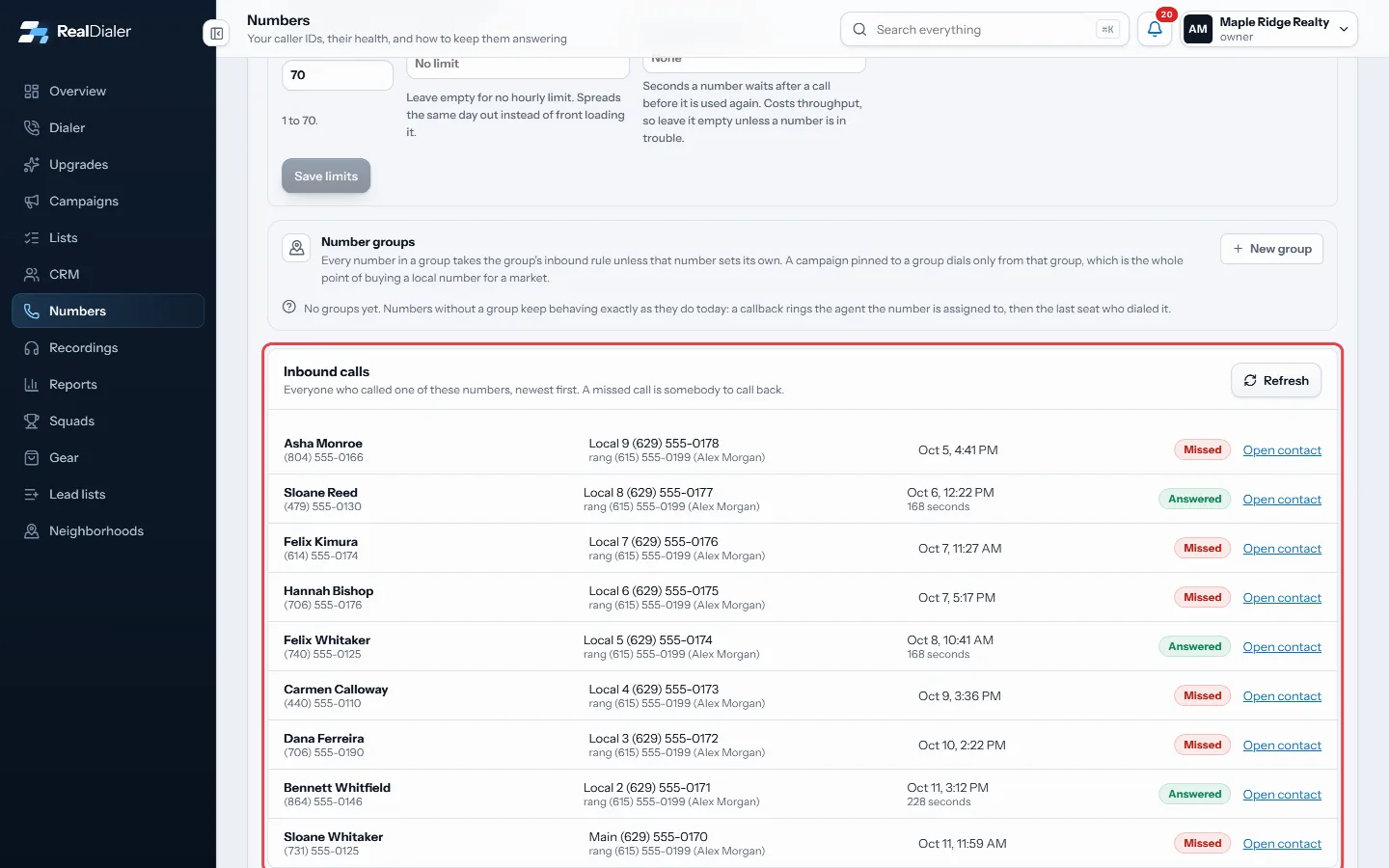Open contact for Sloane Whitaker
Image resolution: width=1389 pixels, height=868 pixels.
pyautogui.click(x=1282, y=844)
